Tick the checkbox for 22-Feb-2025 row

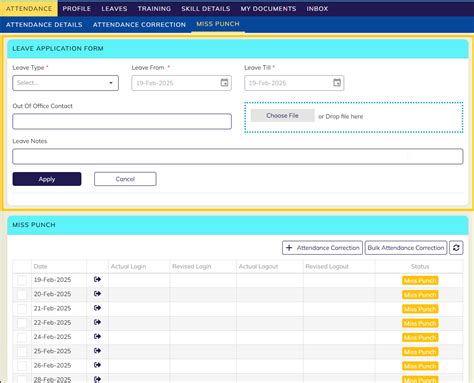tap(22, 323)
